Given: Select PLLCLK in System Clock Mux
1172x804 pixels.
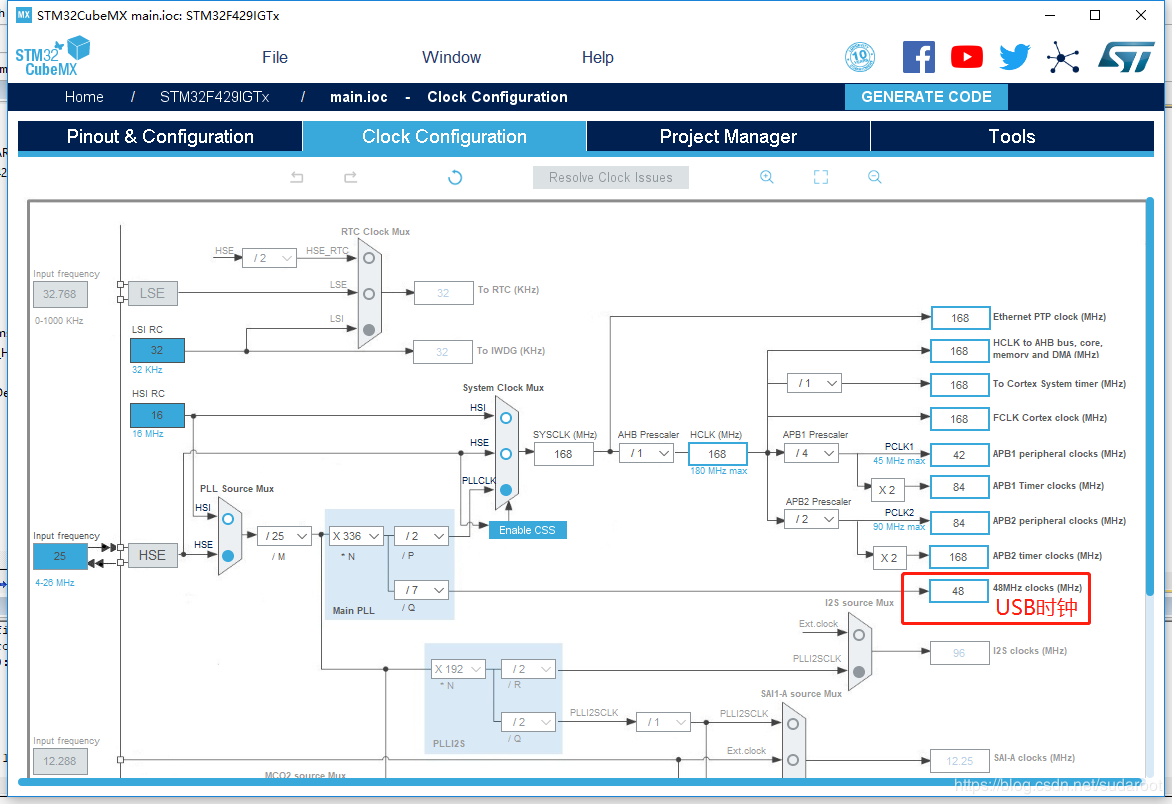Looking at the screenshot, I should [506, 489].
